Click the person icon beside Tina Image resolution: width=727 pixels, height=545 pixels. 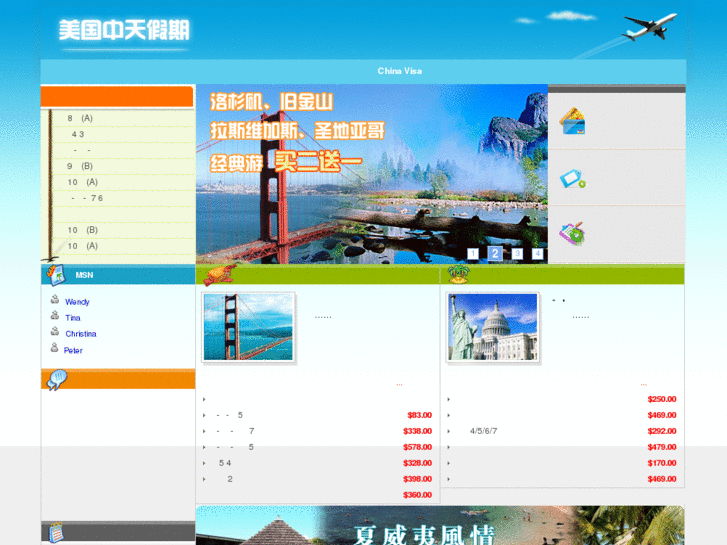pyautogui.click(x=55, y=315)
